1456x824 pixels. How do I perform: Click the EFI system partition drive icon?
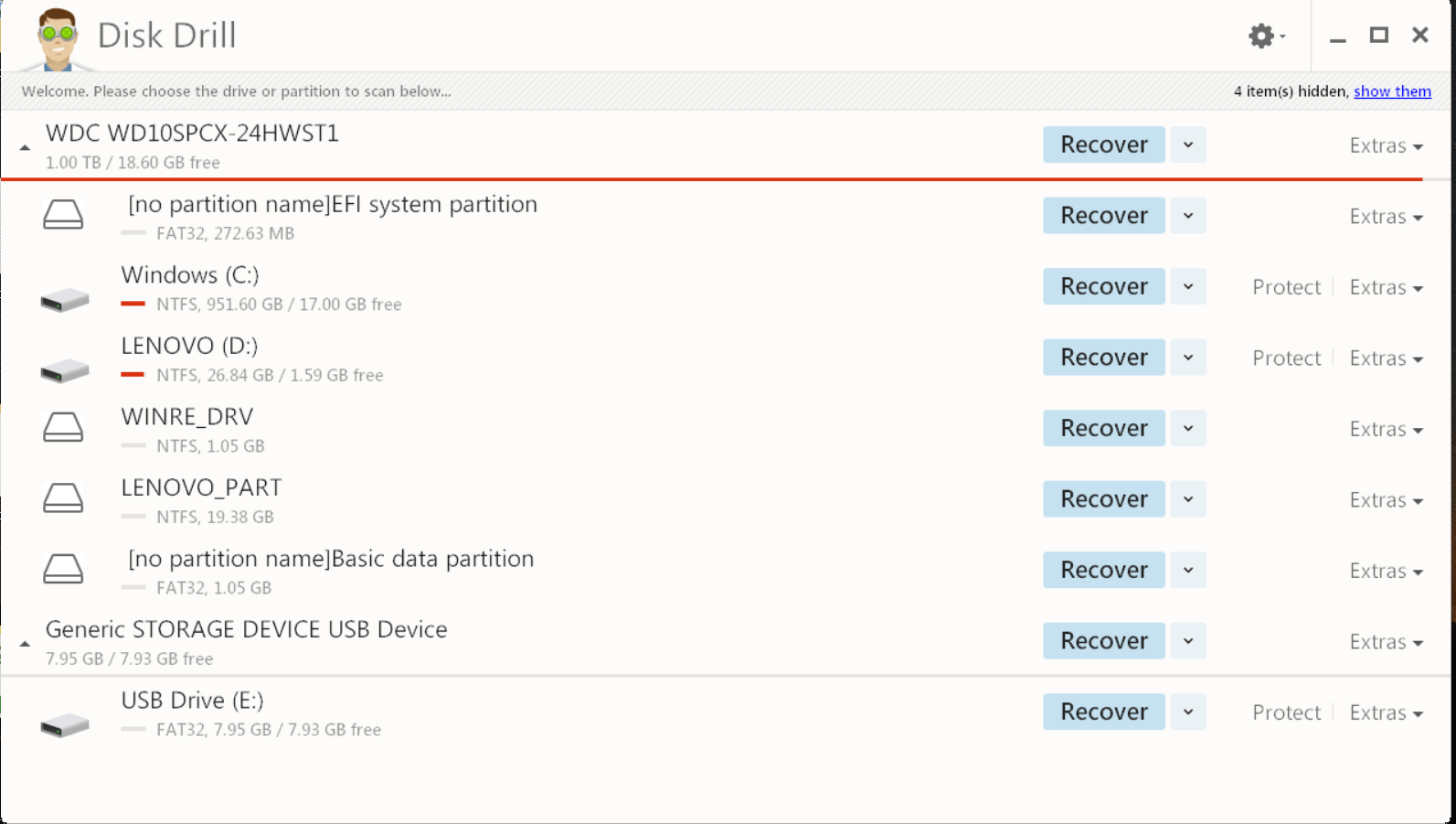[x=63, y=215]
